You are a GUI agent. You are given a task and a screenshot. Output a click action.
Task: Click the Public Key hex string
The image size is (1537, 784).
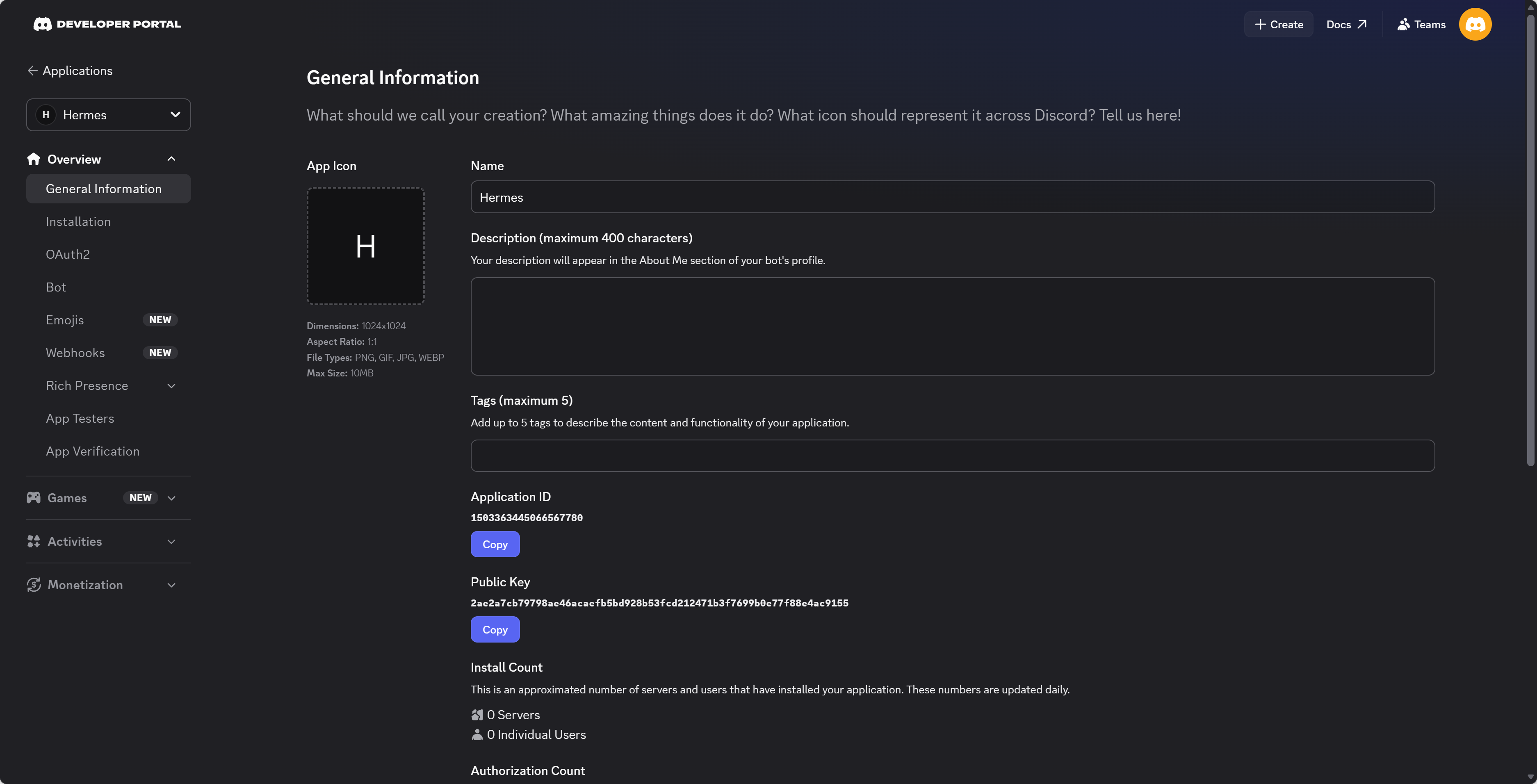coord(659,603)
